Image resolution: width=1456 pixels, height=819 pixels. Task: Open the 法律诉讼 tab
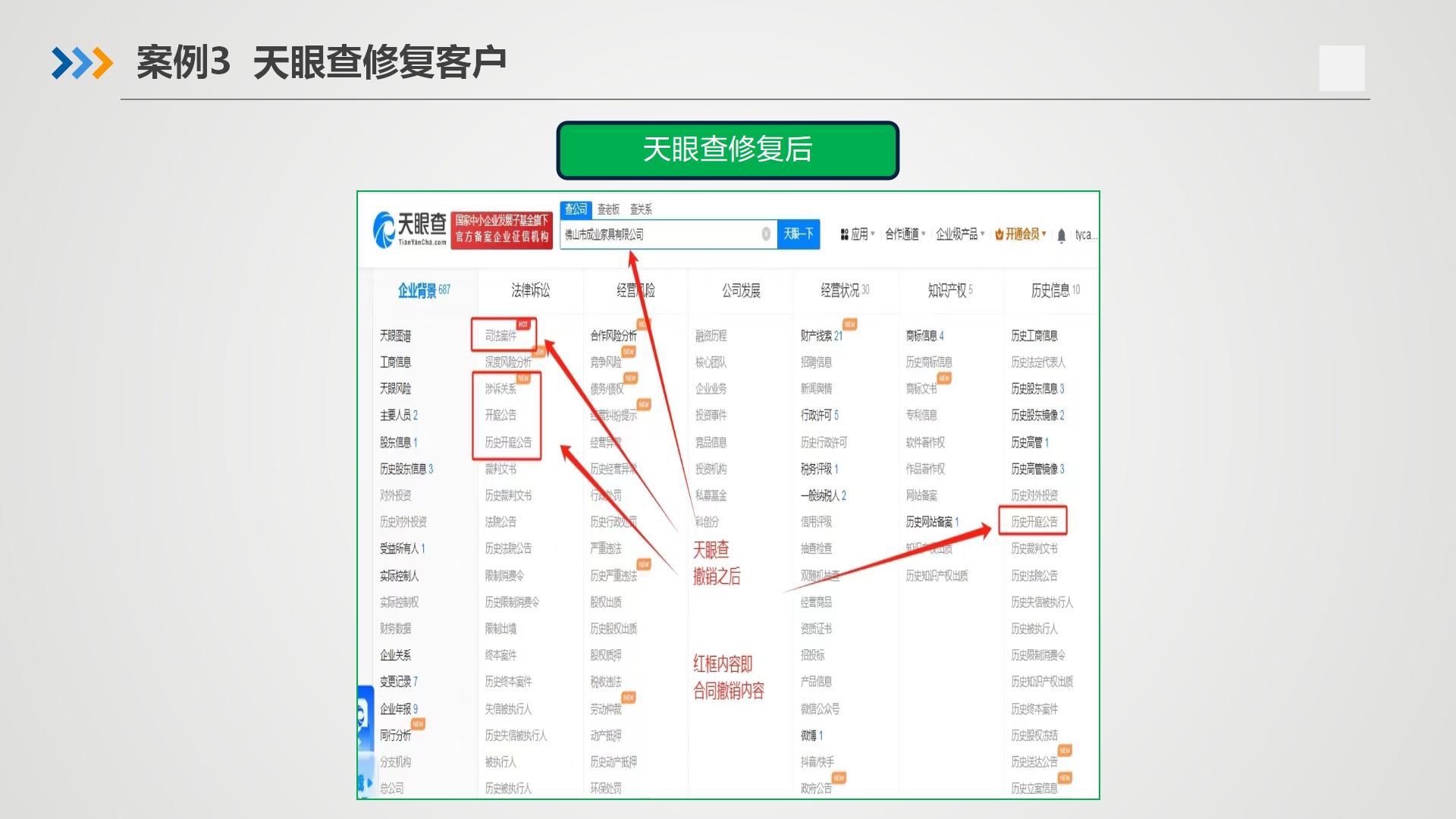pyautogui.click(x=530, y=290)
